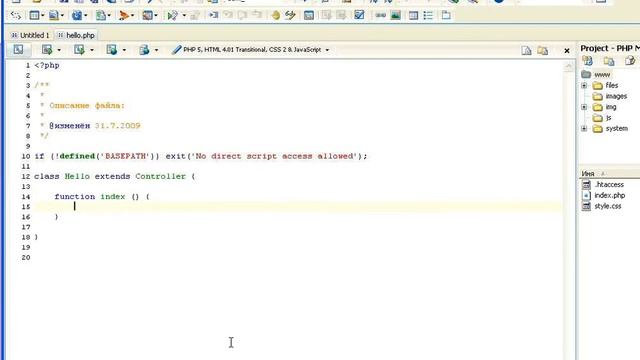
Task: Place cursor on 'class Hello extends Controller' line
Action: (115, 176)
